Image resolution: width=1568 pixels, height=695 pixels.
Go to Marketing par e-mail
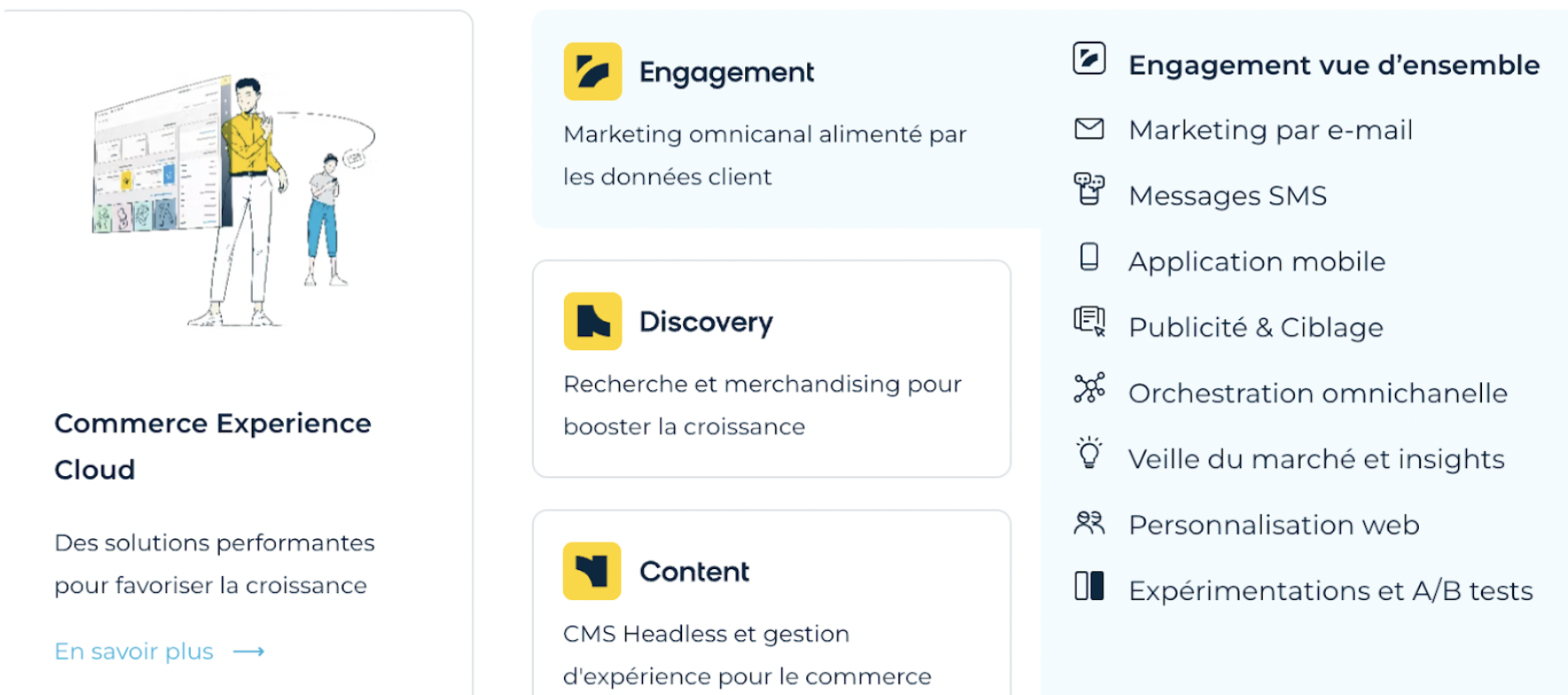point(1270,130)
